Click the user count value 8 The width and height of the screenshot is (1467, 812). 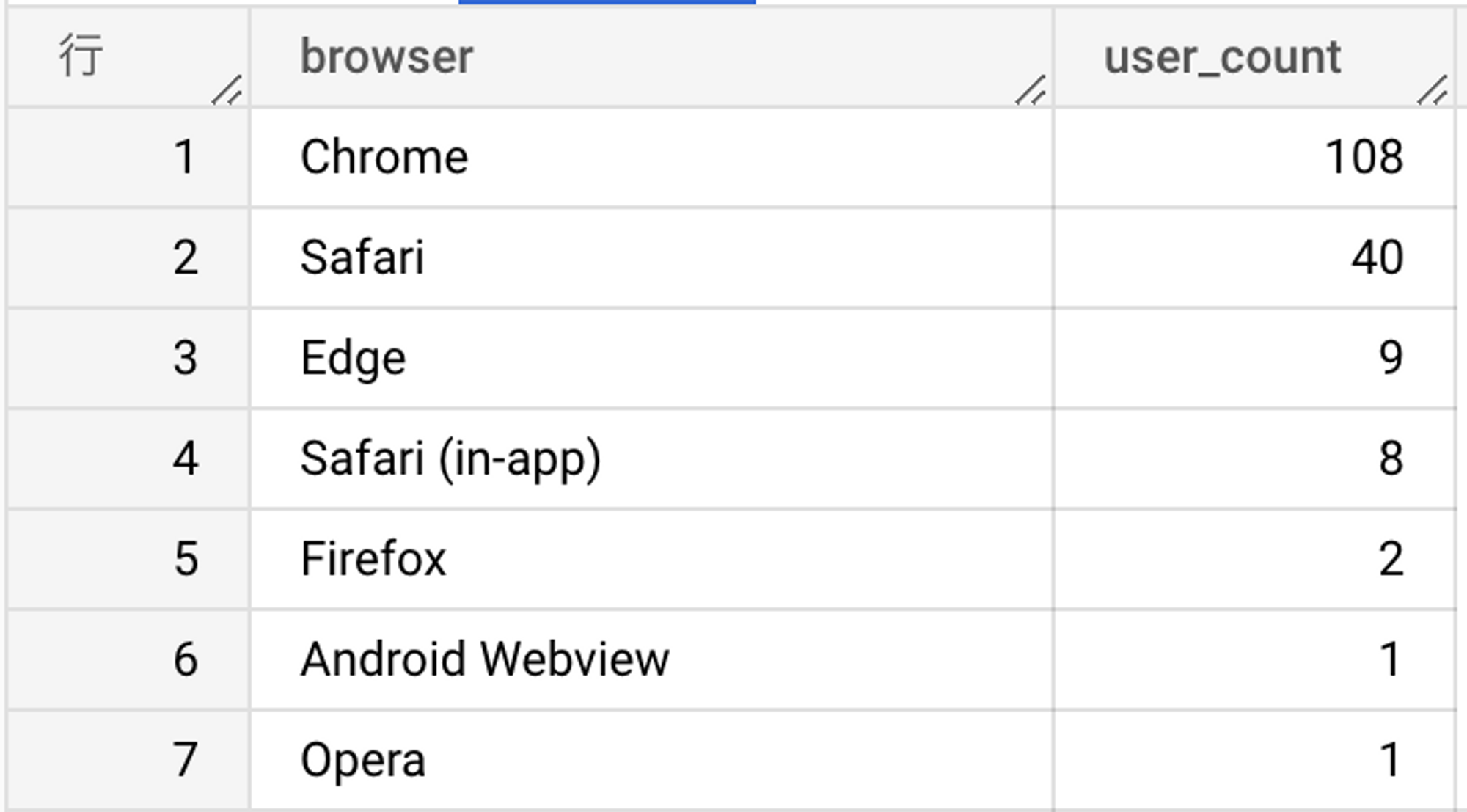coord(1391,458)
